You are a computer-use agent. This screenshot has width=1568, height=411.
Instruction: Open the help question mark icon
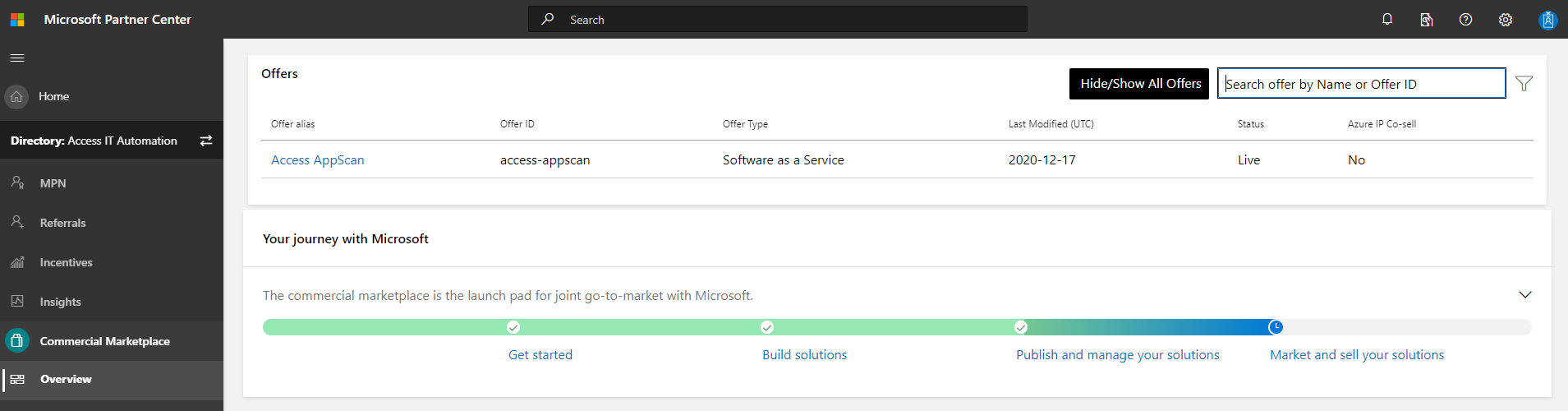pos(1465,19)
